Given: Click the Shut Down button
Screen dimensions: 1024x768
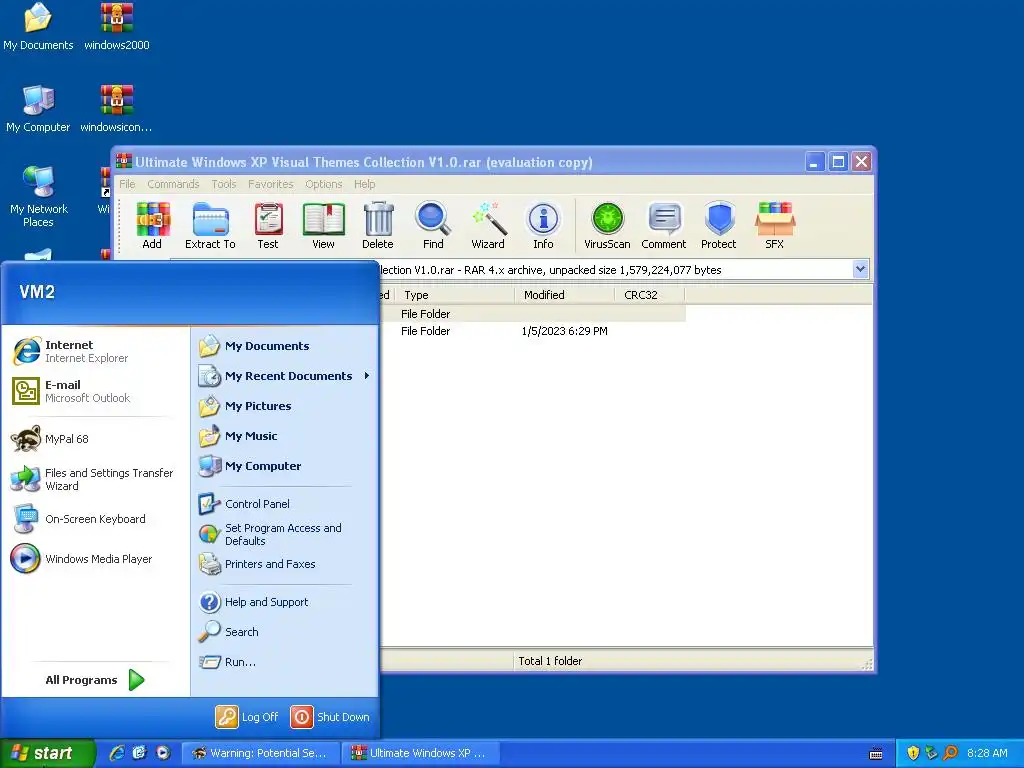Looking at the screenshot, I should point(330,717).
